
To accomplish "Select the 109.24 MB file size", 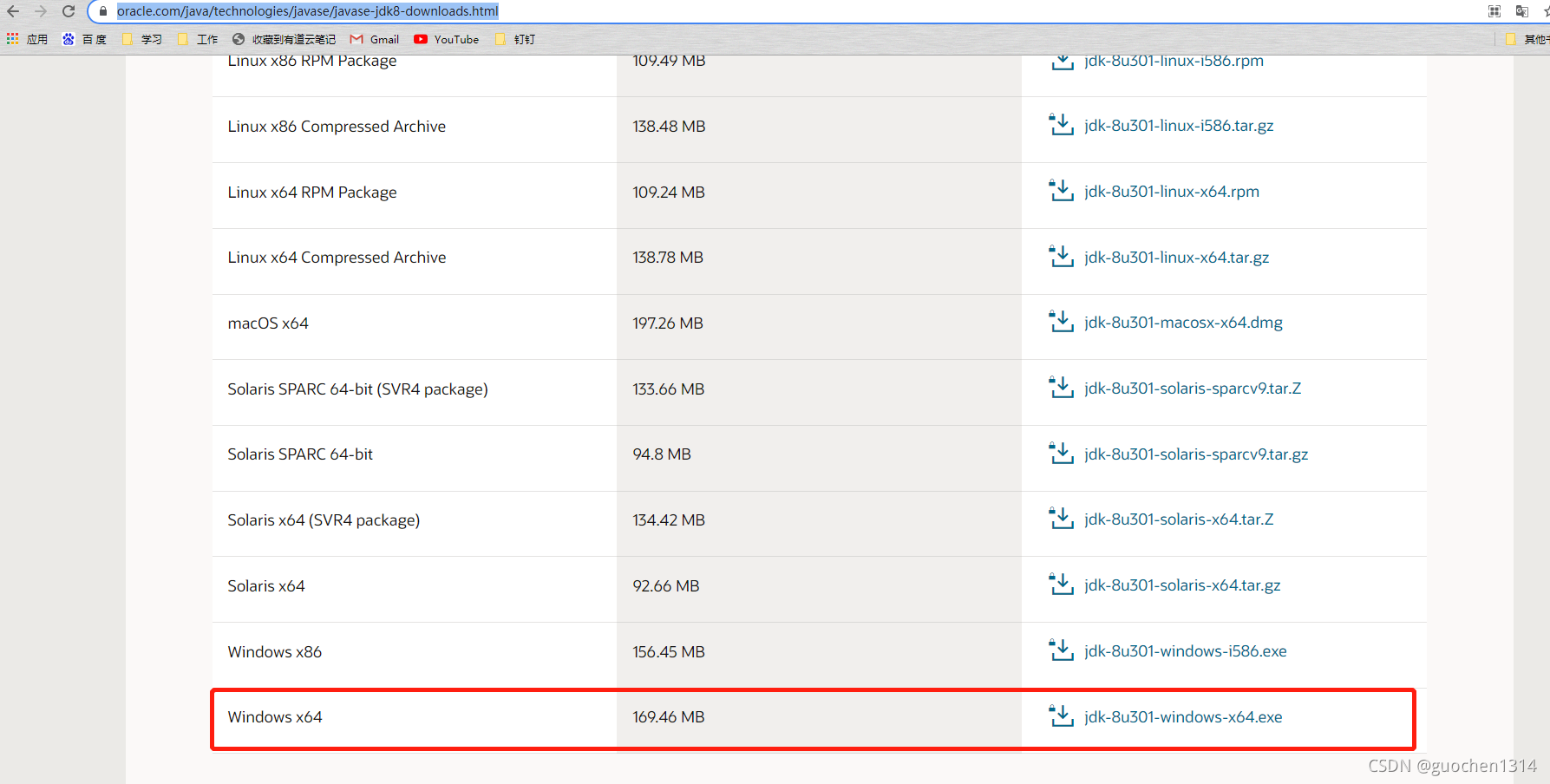I will (669, 193).
